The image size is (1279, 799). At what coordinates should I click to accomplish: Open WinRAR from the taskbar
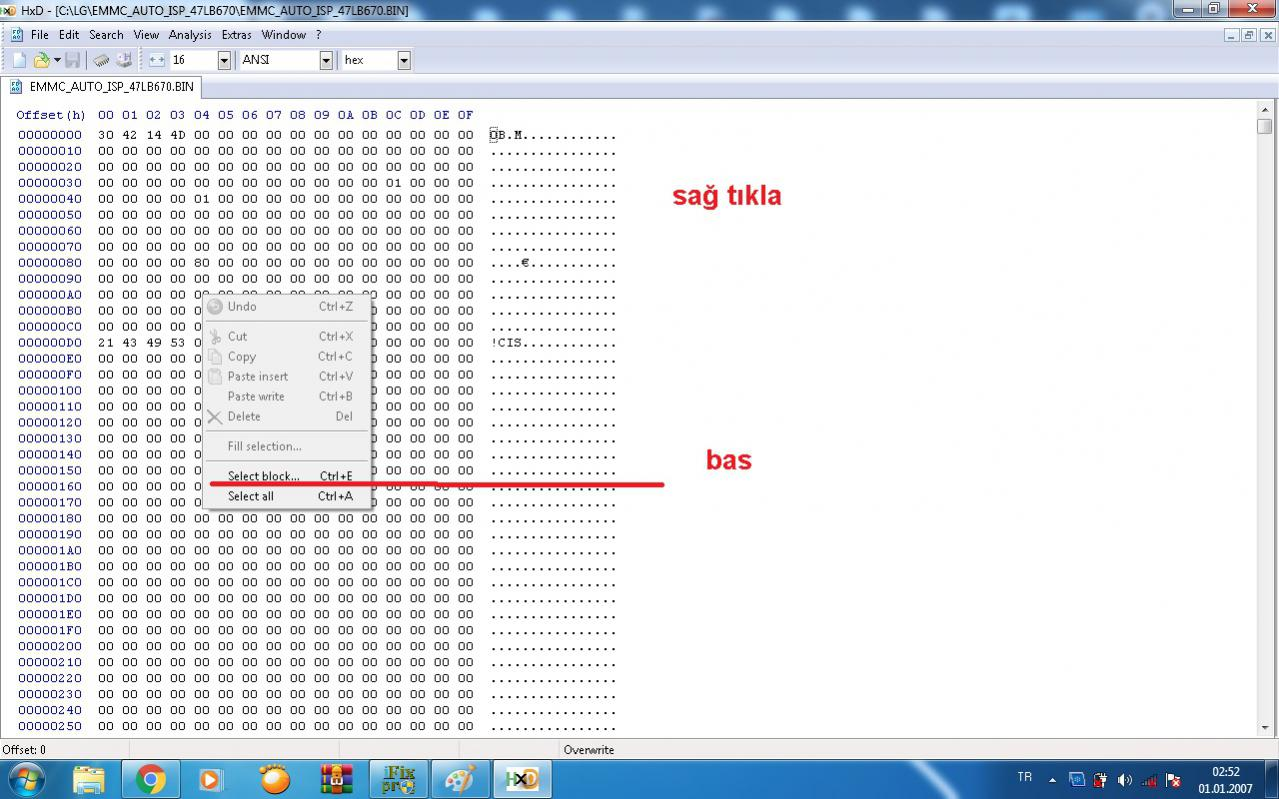click(x=338, y=778)
